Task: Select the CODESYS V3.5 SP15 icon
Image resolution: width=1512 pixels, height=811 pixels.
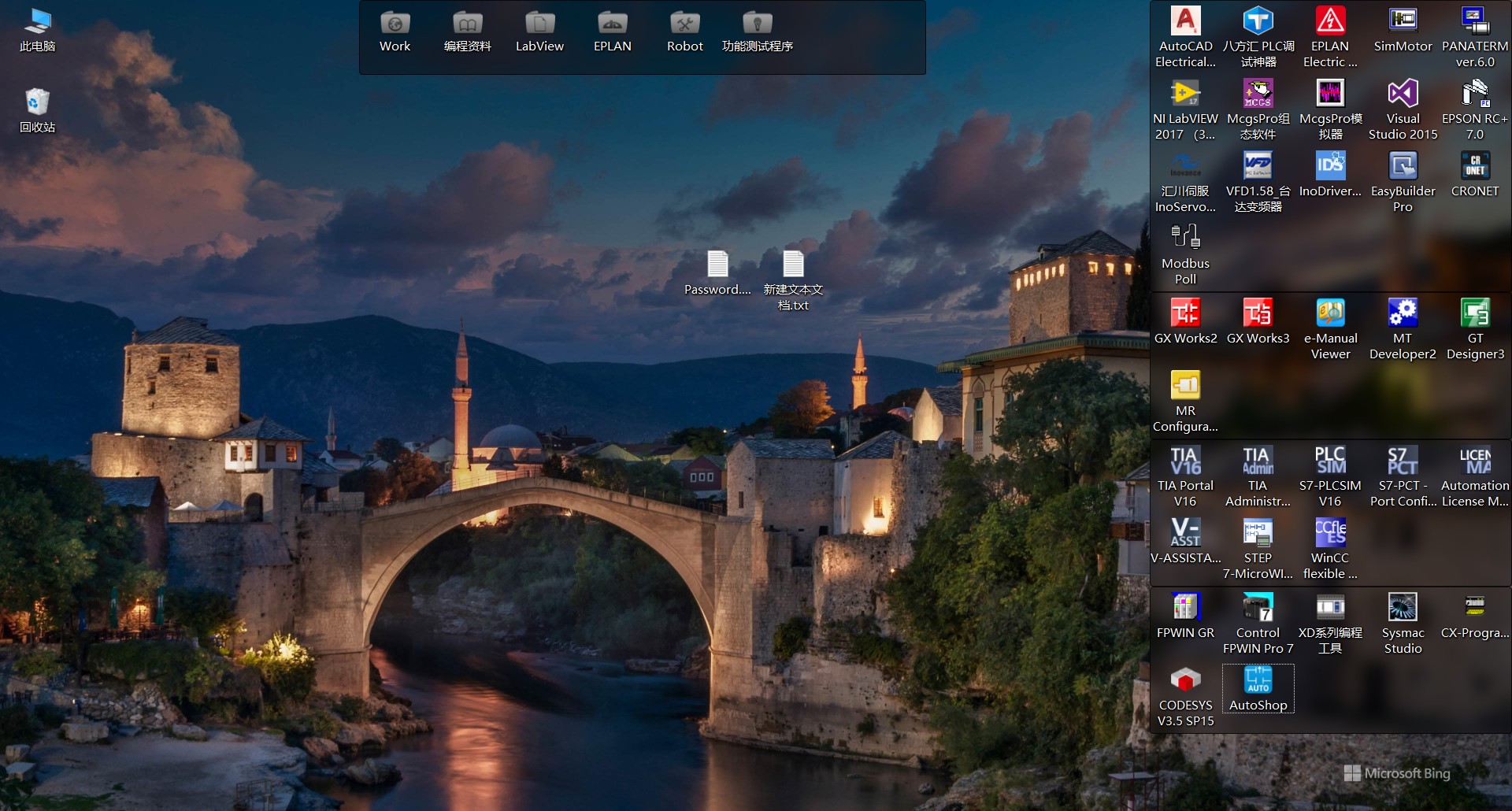Action: pos(1185,680)
